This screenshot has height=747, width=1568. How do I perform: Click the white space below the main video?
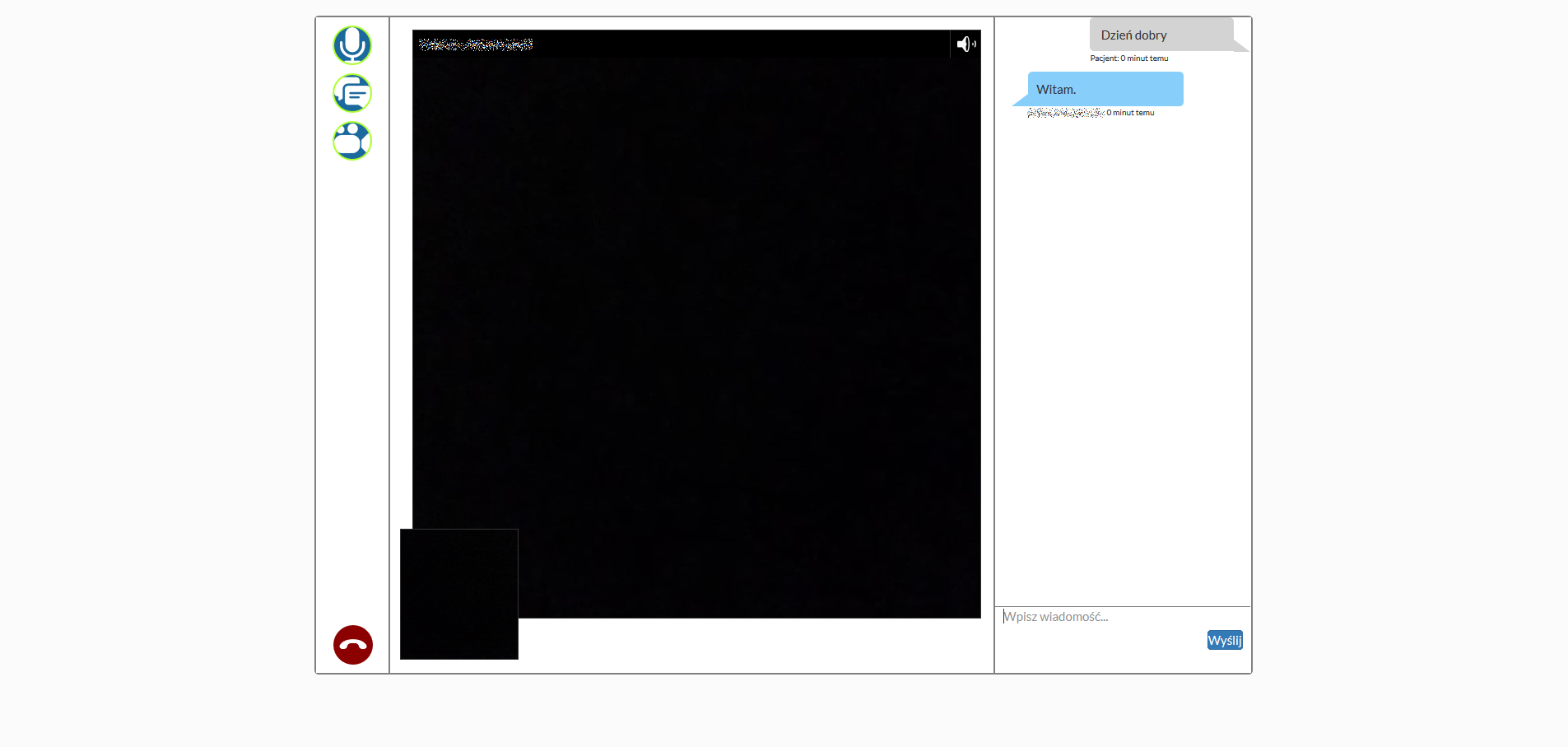pyautogui.click(x=741, y=645)
